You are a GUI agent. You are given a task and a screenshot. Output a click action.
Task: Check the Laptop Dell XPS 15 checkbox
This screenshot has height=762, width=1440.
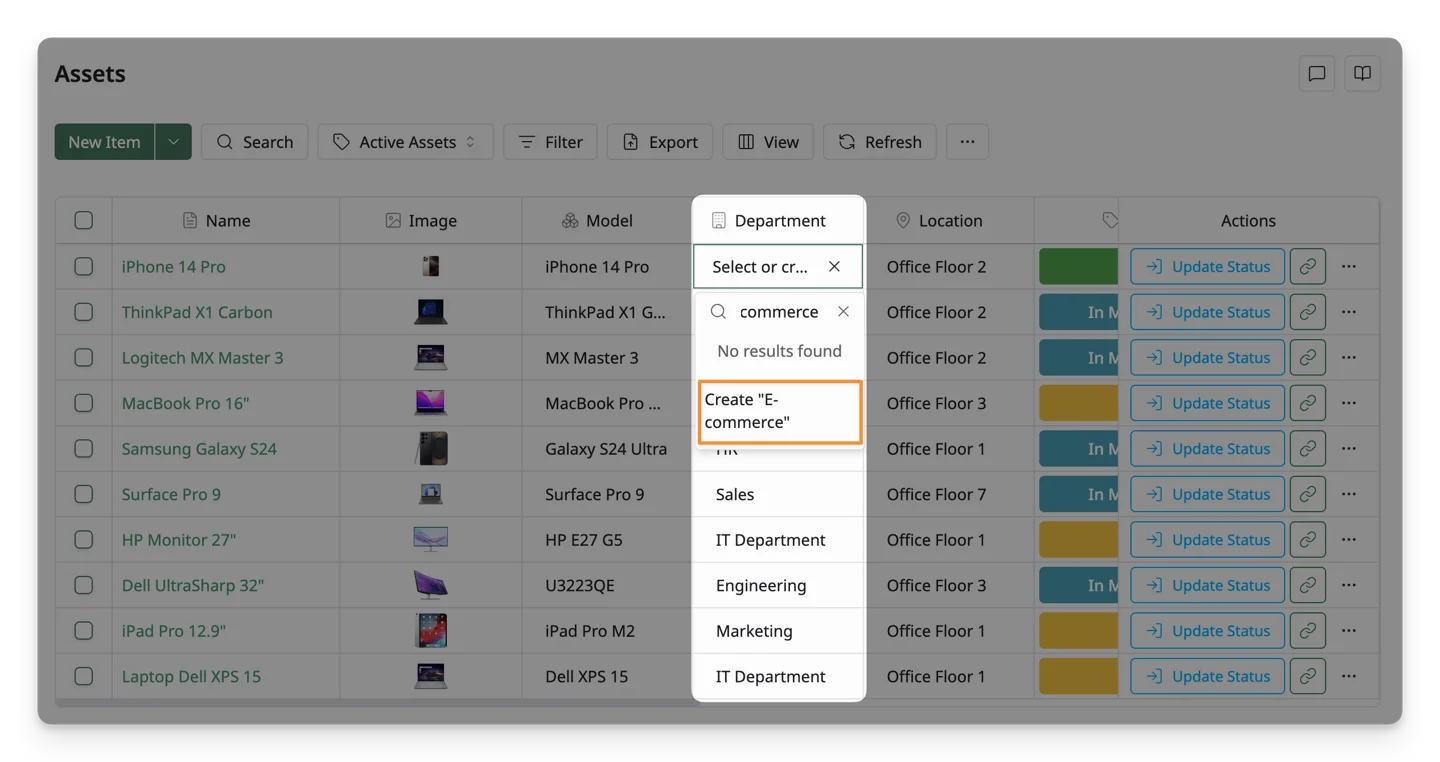point(84,676)
